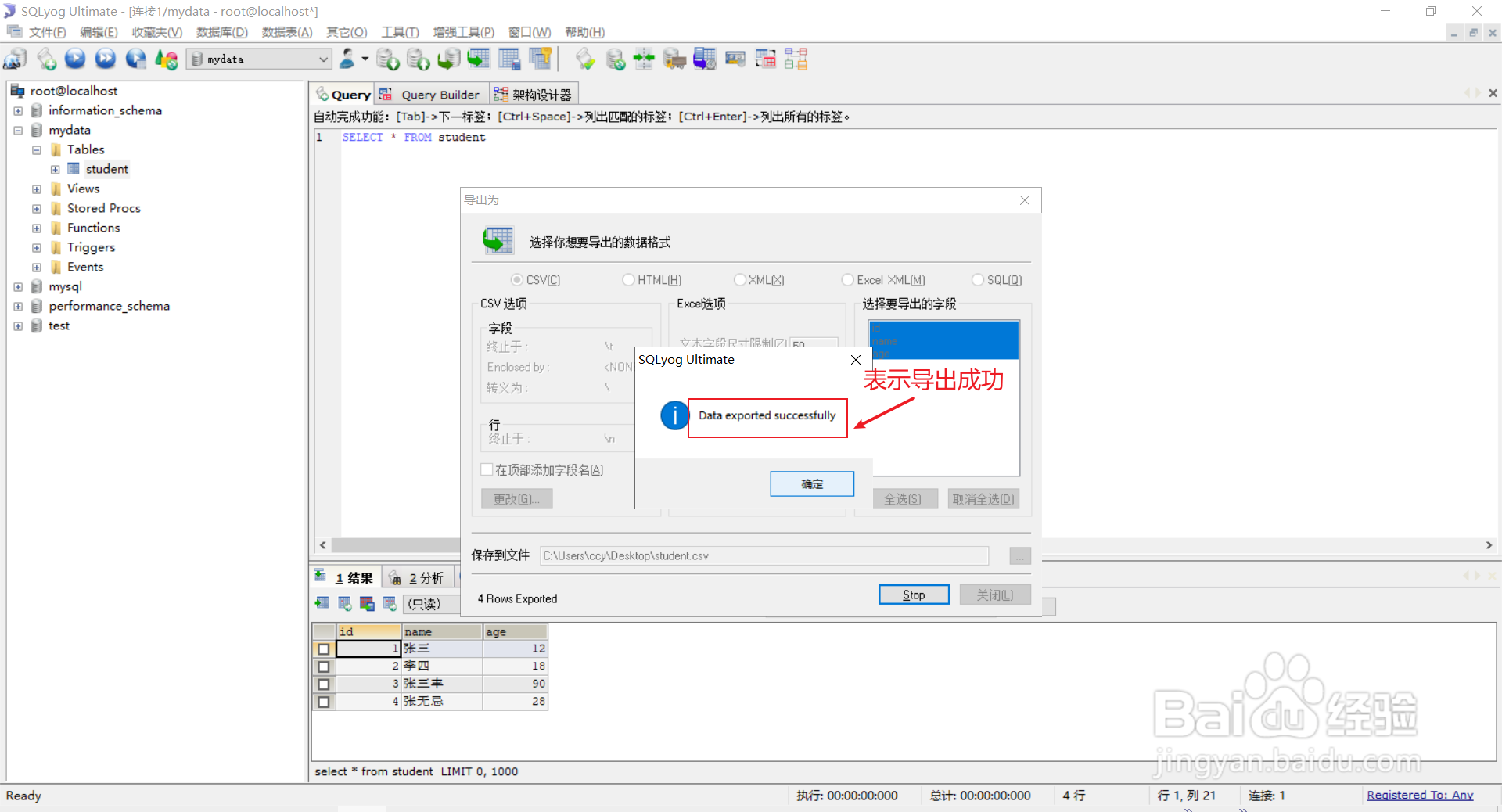Select the Copy Database to another host icon
This screenshot has width=1502, height=812.
click(448, 59)
